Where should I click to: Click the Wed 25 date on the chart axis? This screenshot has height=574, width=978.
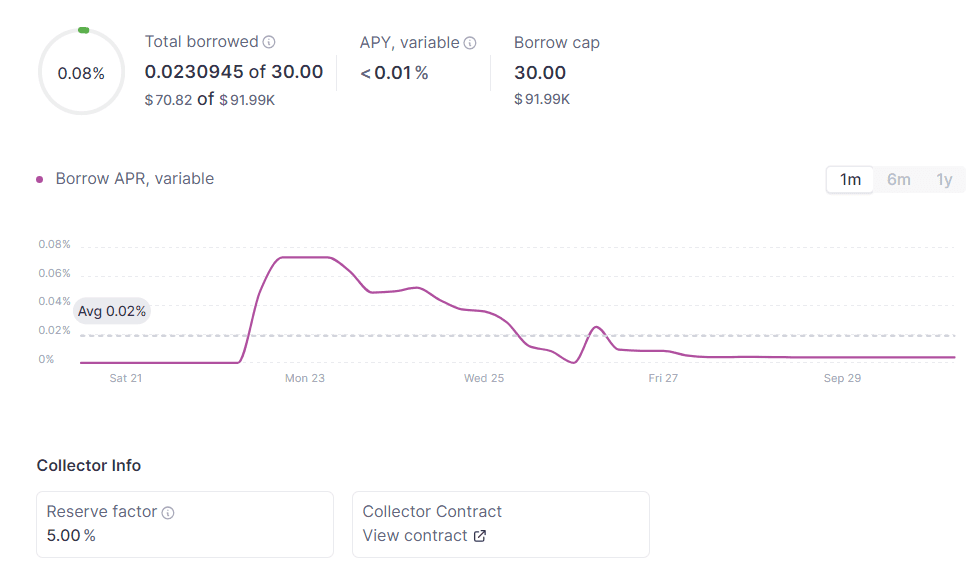[x=483, y=378]
